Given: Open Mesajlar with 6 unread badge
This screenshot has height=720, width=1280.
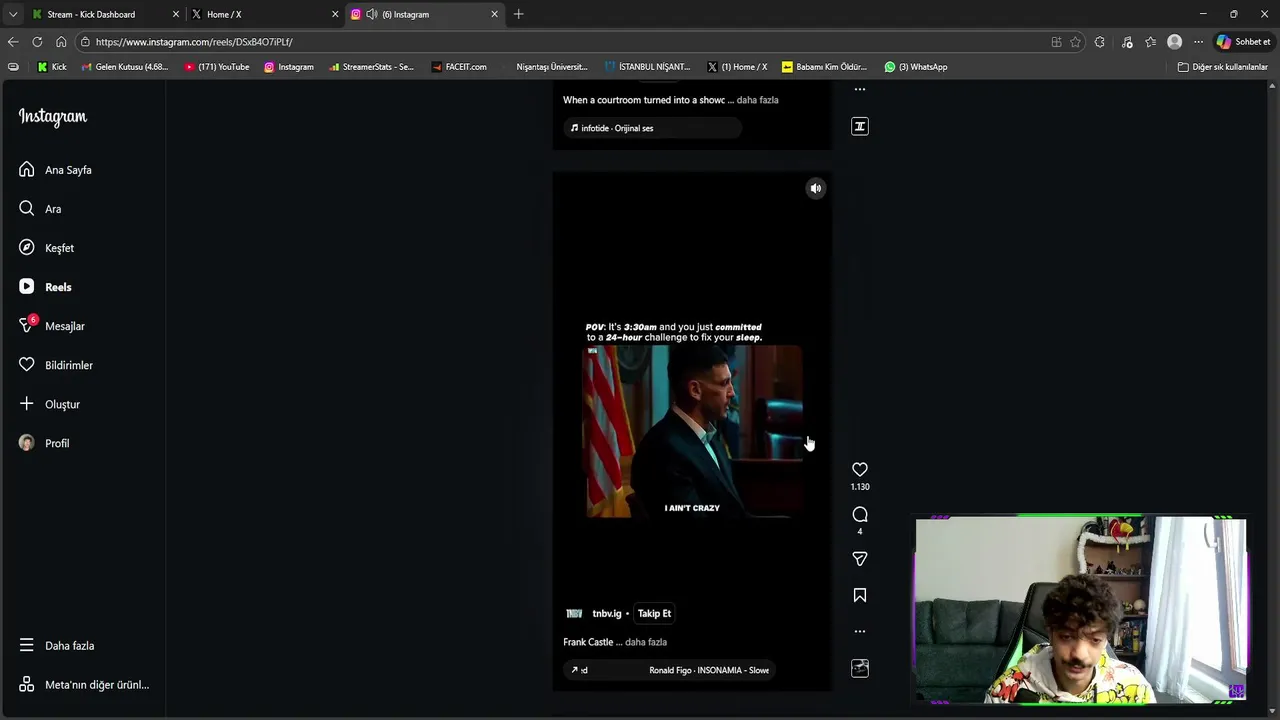Looking at the screenshot, I should click(52, 326).
